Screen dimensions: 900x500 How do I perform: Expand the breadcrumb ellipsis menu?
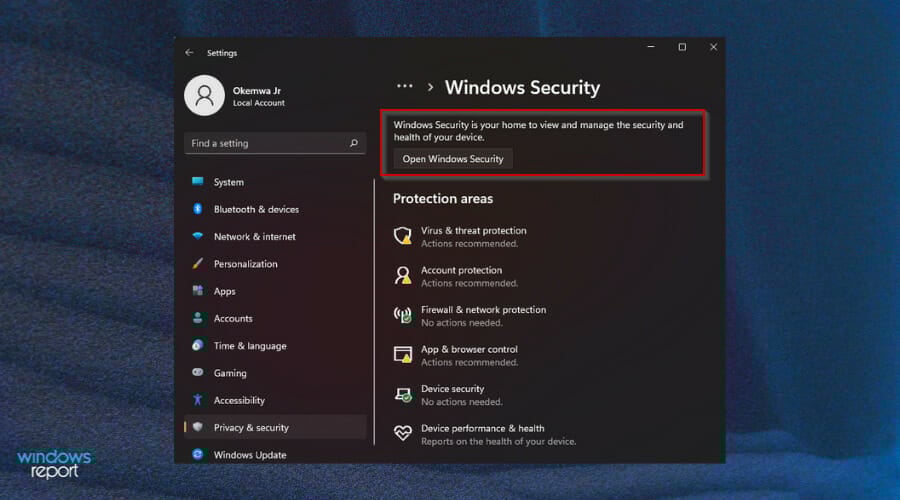[405, 87]
